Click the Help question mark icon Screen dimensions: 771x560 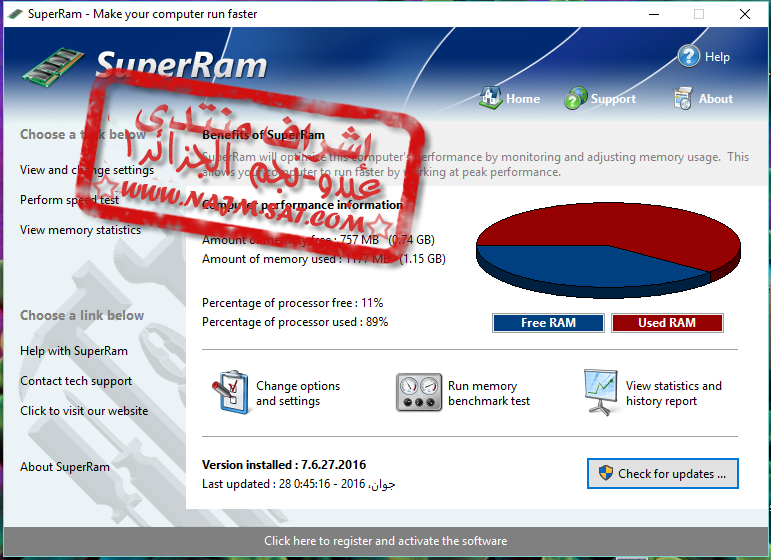(x=688, y=56)
